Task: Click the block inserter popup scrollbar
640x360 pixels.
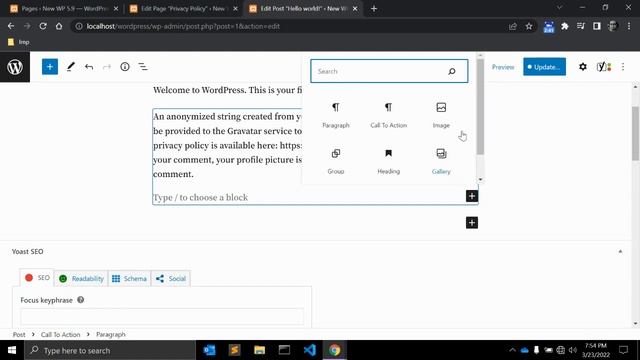Action: [480, 107]
